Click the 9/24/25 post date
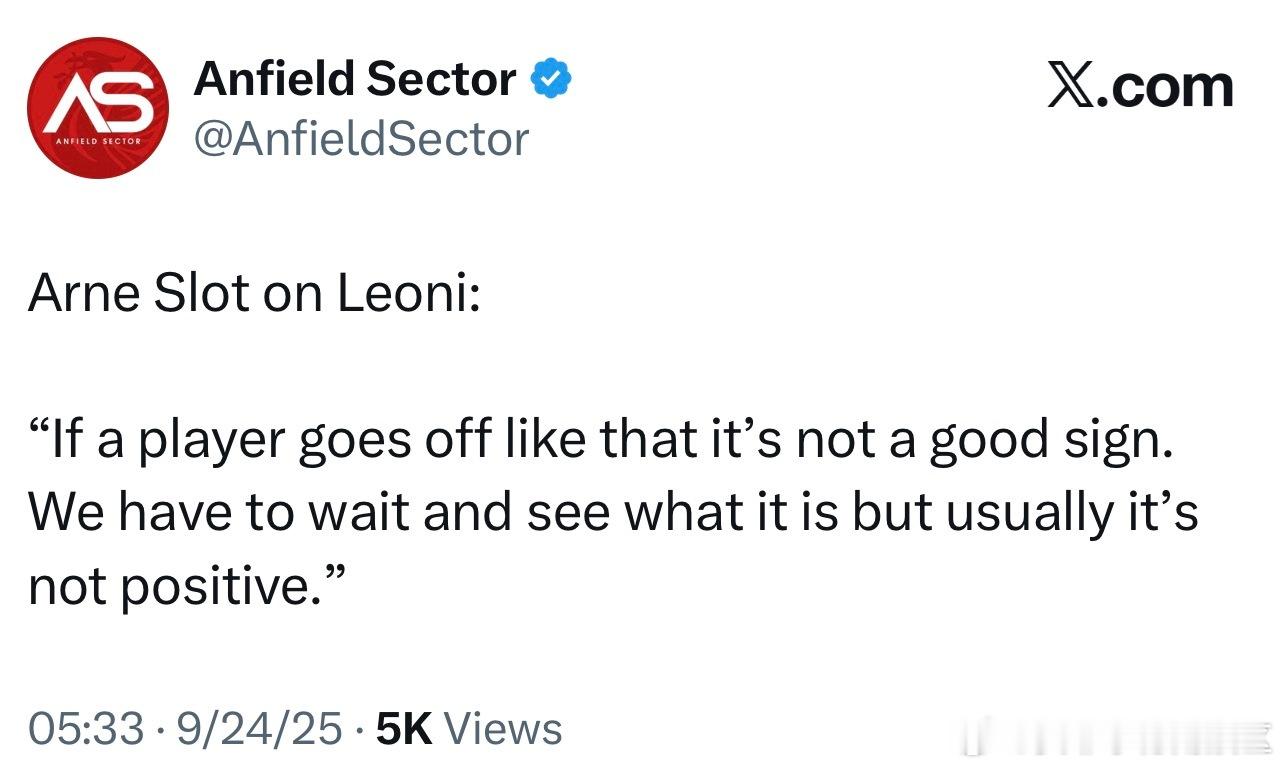This screenshot has height=769, width=1284. coord(260,729)
